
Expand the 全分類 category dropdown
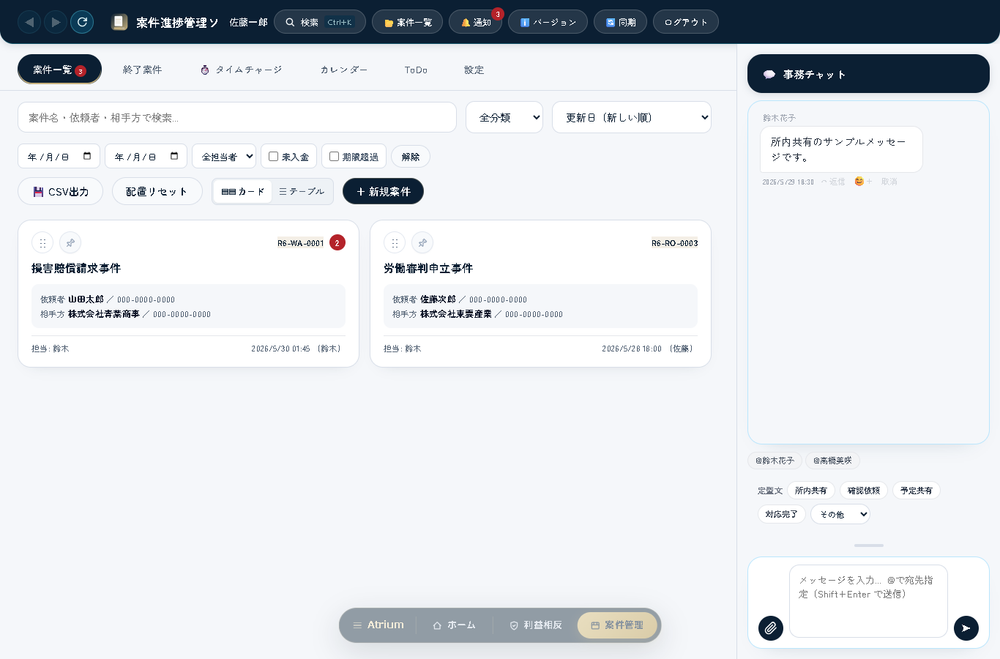504,117
